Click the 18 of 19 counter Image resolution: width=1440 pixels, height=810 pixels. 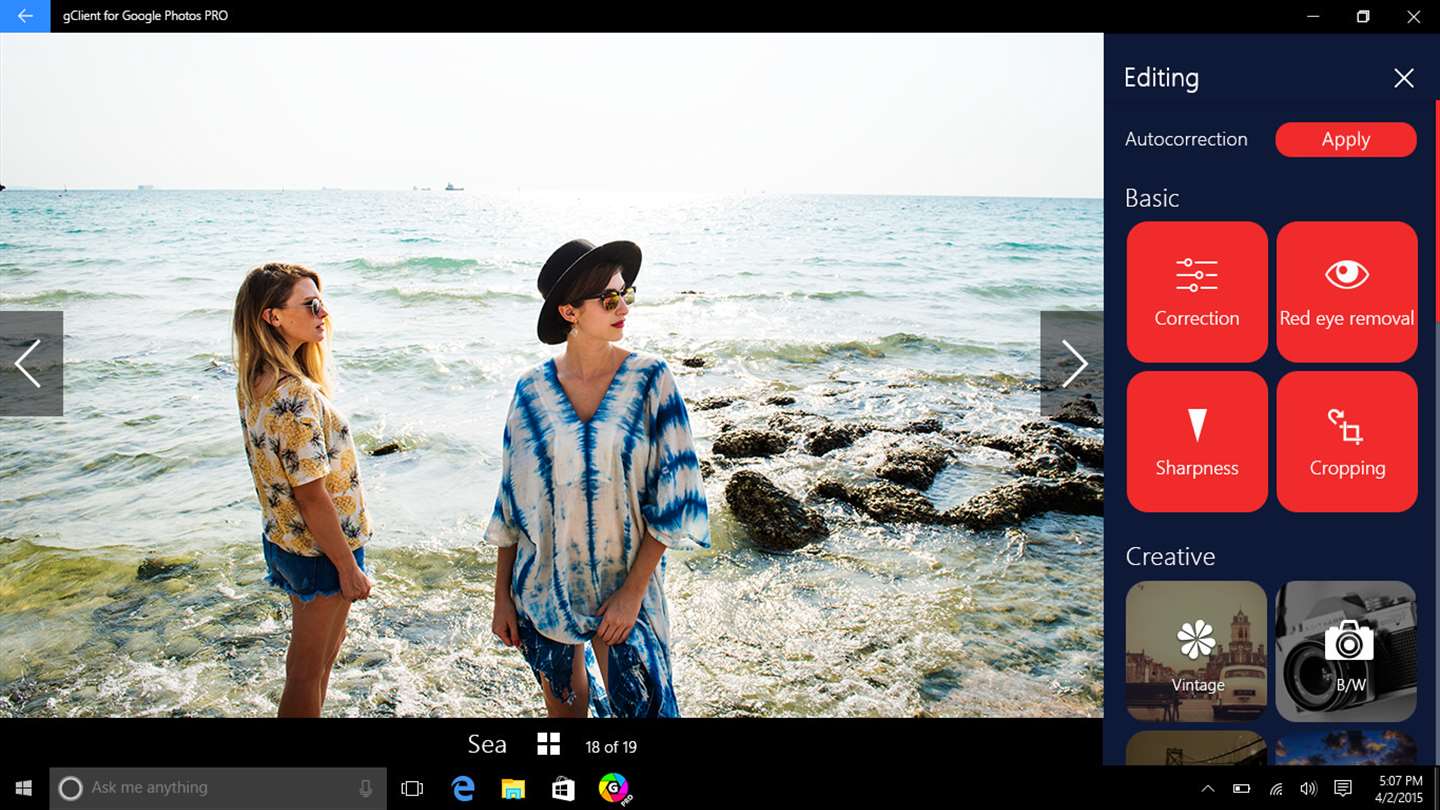tap(611, 747)
